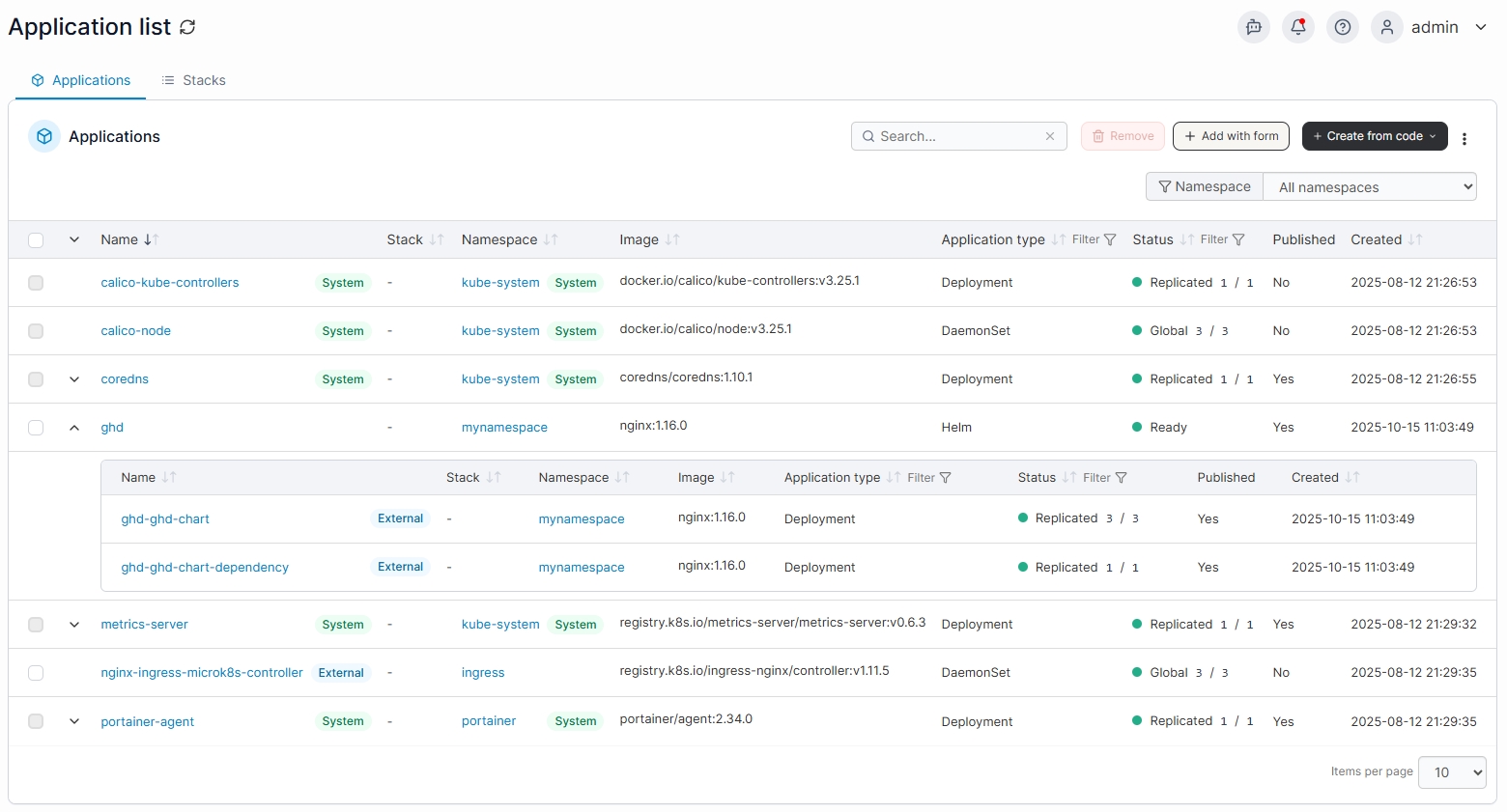Open the ghd-ghd-chart-dependency link
Screen dimensions: 1507x812
tap(205, 568)
